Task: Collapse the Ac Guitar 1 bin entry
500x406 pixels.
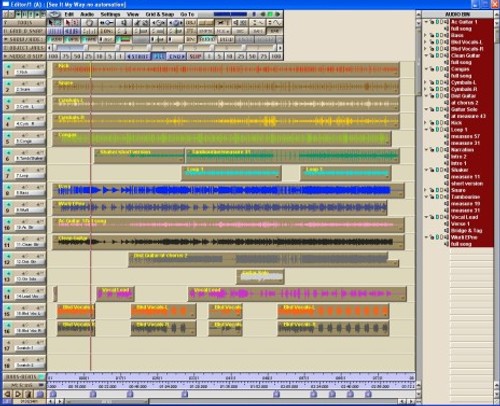Action: coord(426,22)
